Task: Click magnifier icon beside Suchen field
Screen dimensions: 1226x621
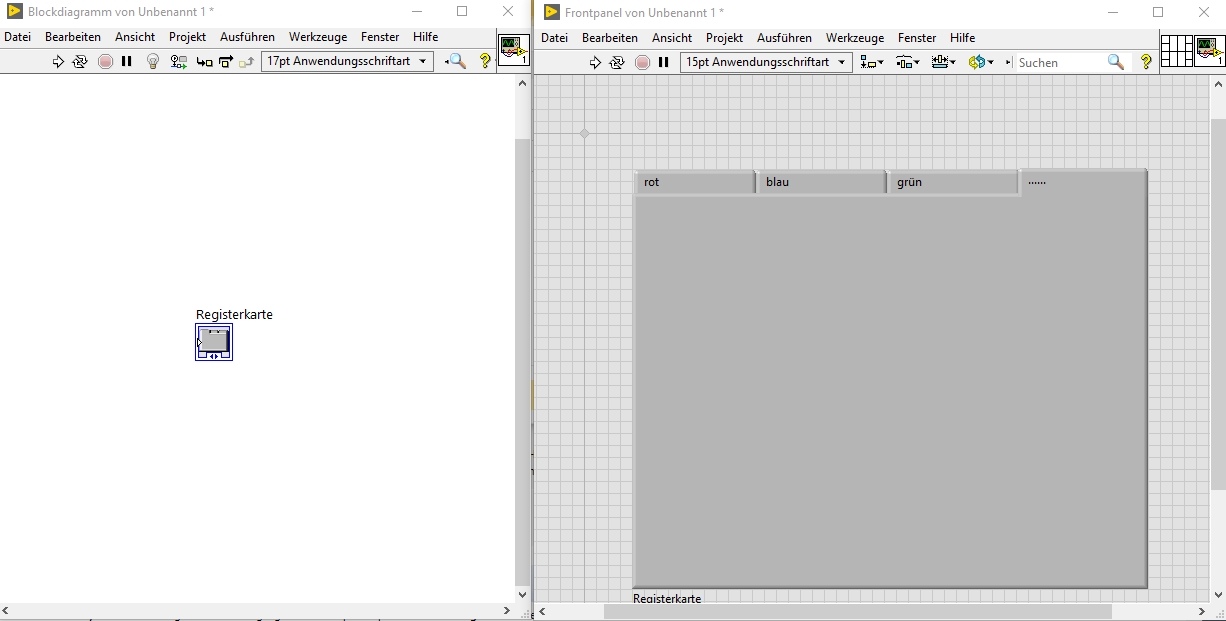Action: (x=1116, y=62)
